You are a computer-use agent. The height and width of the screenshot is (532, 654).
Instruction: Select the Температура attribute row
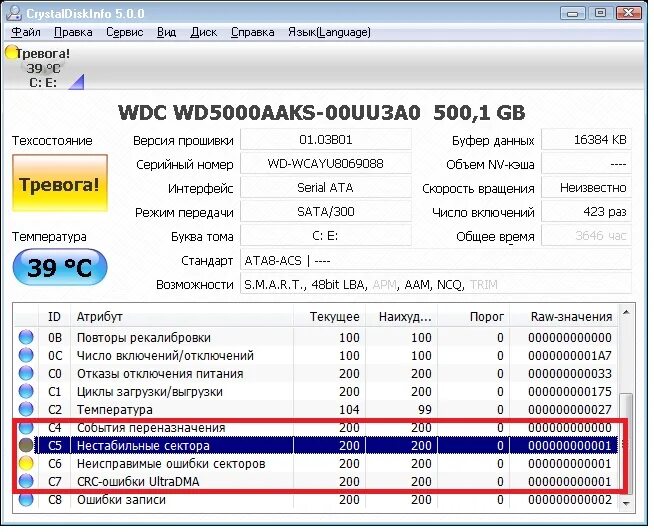tap(316, 409)
